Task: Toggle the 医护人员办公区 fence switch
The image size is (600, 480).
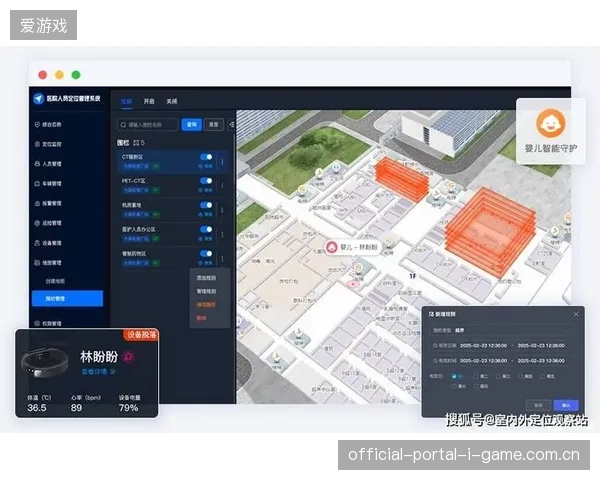Action: point(206,229)
